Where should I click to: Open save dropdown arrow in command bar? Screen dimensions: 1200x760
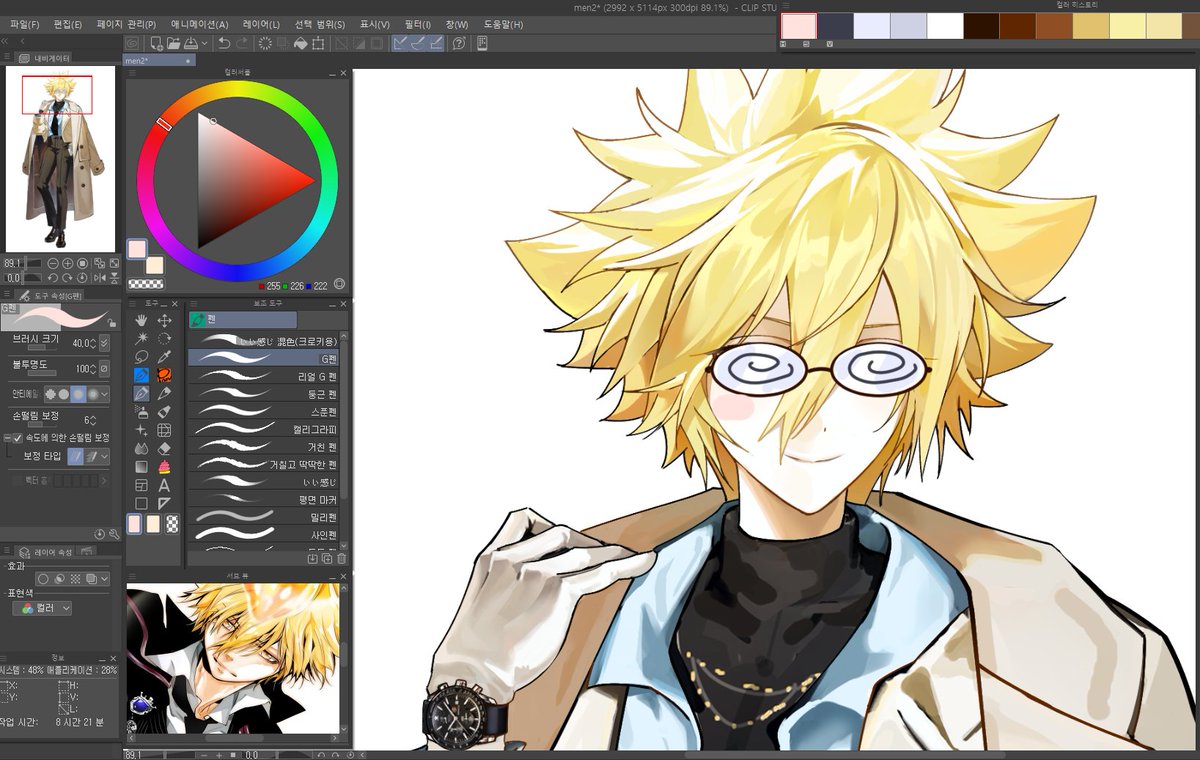click(x=205, y=43)
